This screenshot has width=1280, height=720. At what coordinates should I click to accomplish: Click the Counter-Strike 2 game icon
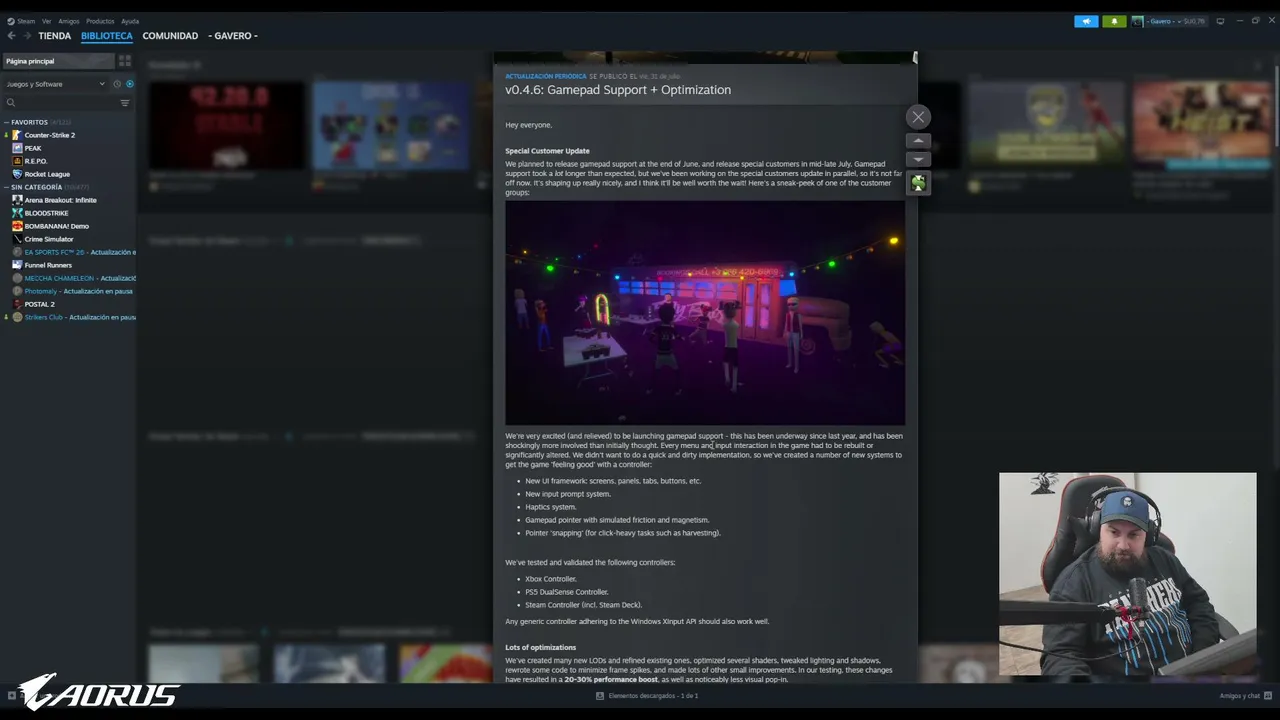[17, 135]
